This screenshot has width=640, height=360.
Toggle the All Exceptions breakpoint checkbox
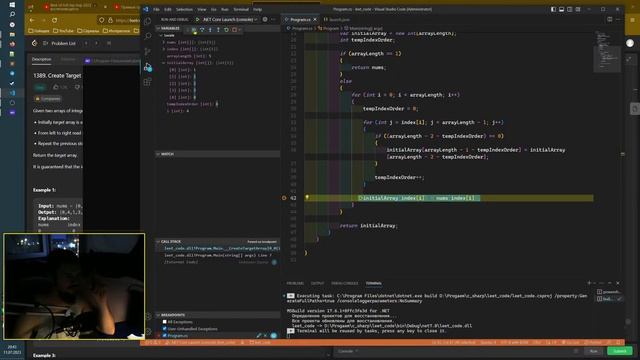pyautogui.click(x=164, y=322)
